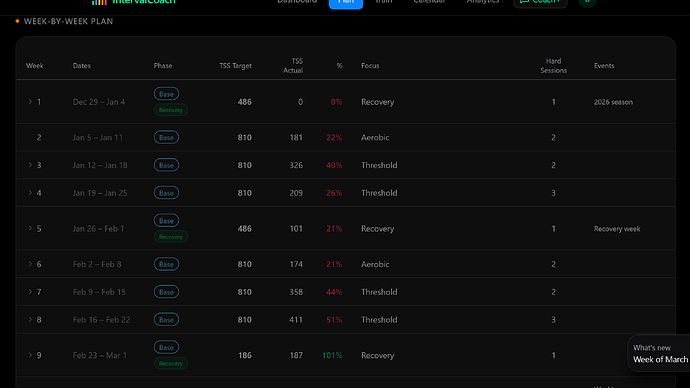
Task: Click the week 2 number cell
Action: [x=39, y=137]
